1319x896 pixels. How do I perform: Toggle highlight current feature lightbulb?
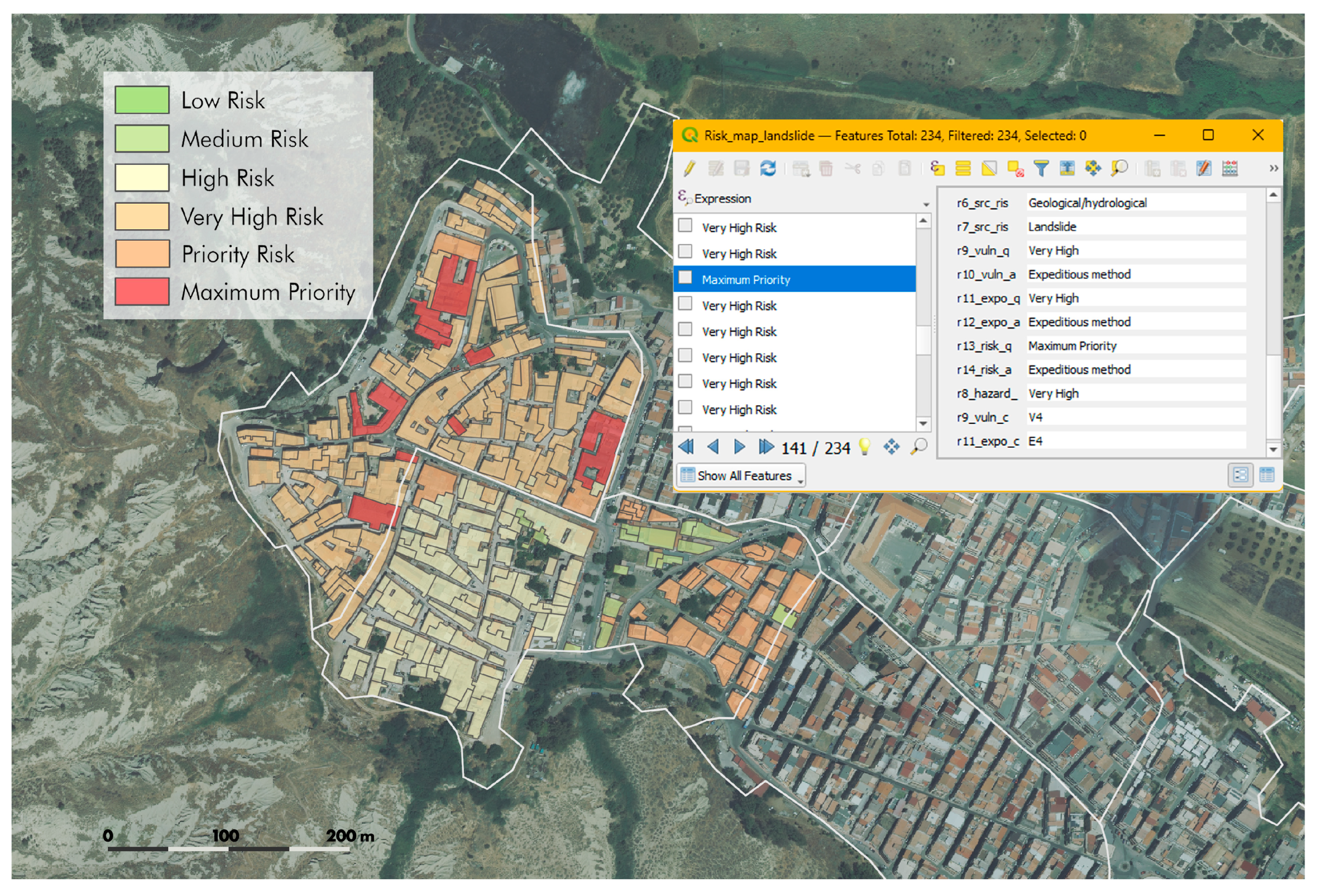pos(864,447)
